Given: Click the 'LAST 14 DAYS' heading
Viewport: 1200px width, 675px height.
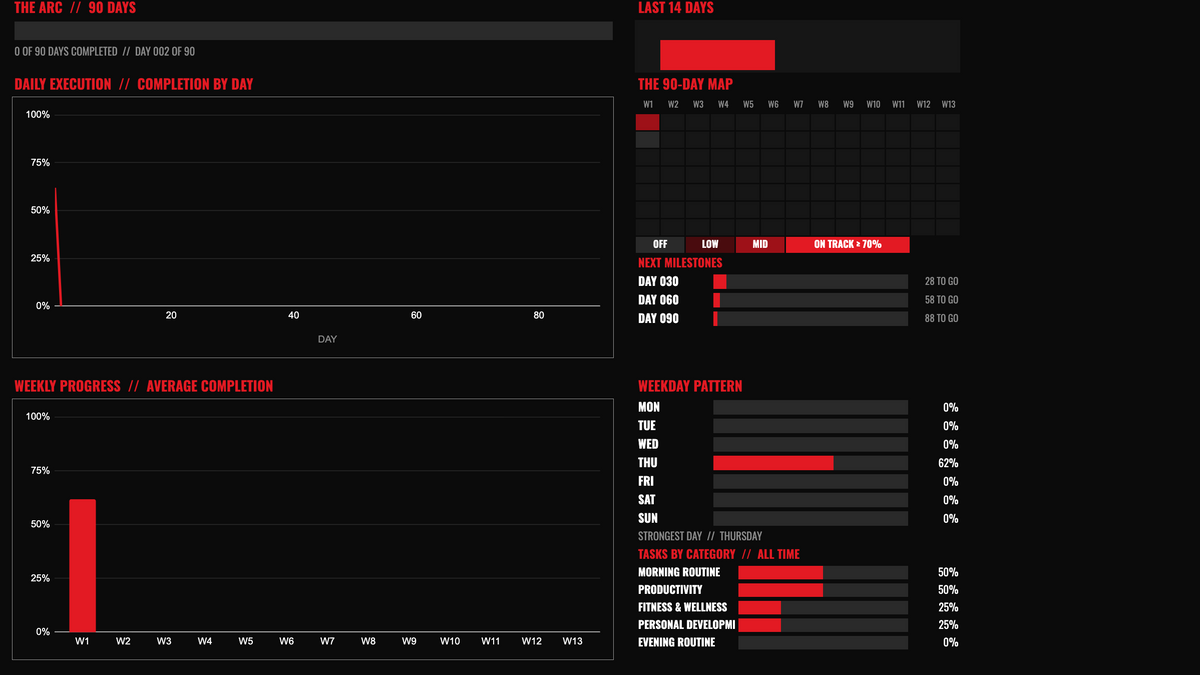Looking at the screenshot, I should [676, 8].
